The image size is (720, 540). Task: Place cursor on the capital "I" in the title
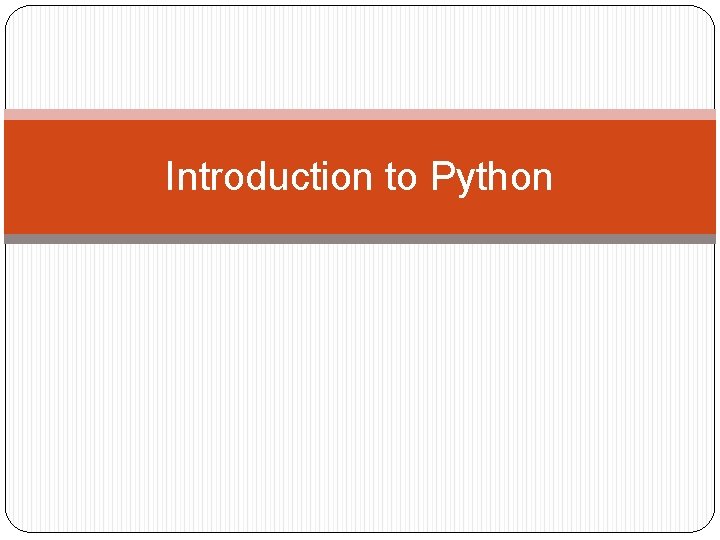click(x=169, y=177)
